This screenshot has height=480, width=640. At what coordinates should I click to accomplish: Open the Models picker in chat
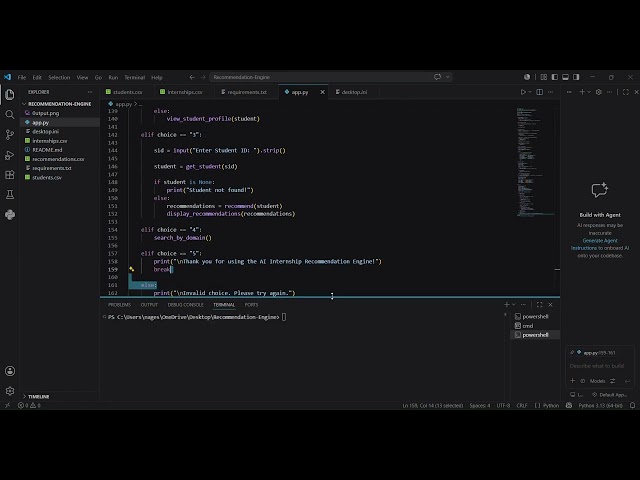597,381
